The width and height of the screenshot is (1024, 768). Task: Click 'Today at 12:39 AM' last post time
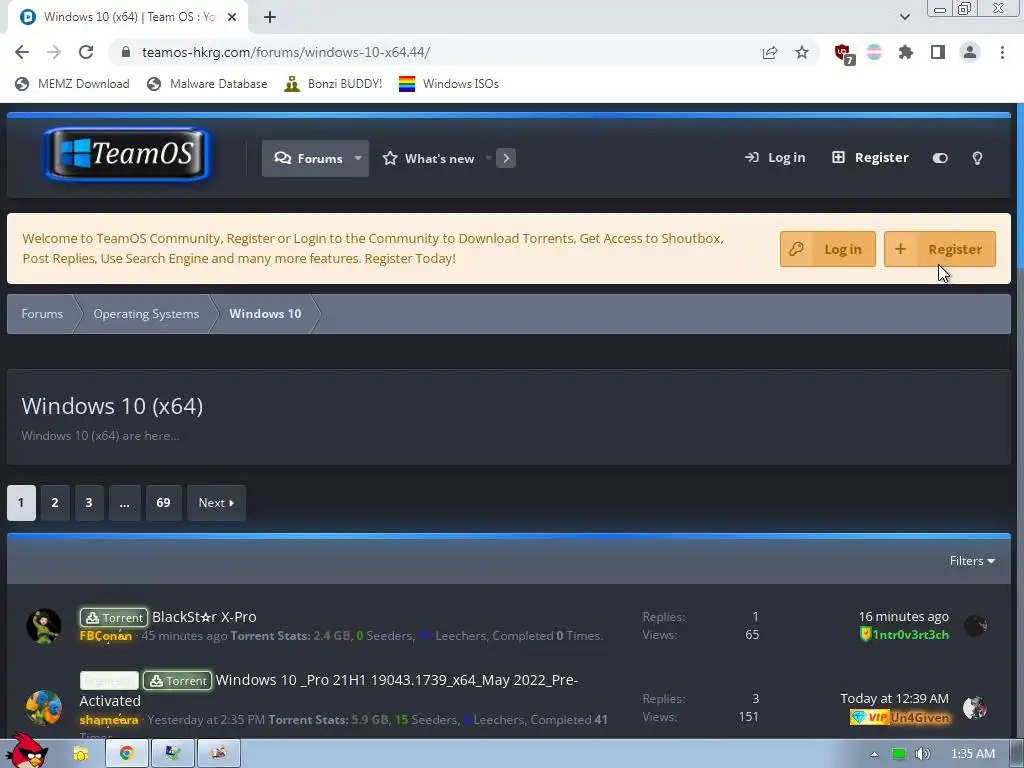(x=894, y=699)
